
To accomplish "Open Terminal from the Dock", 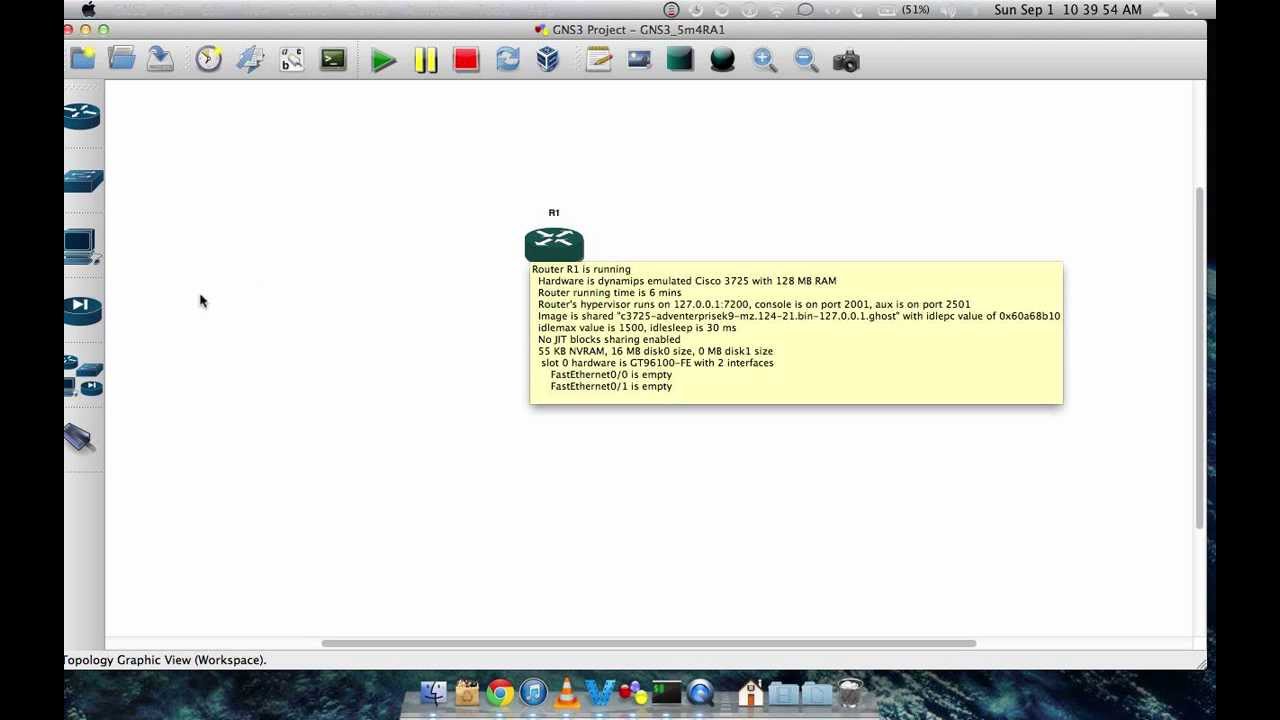I will click(666, 692).
